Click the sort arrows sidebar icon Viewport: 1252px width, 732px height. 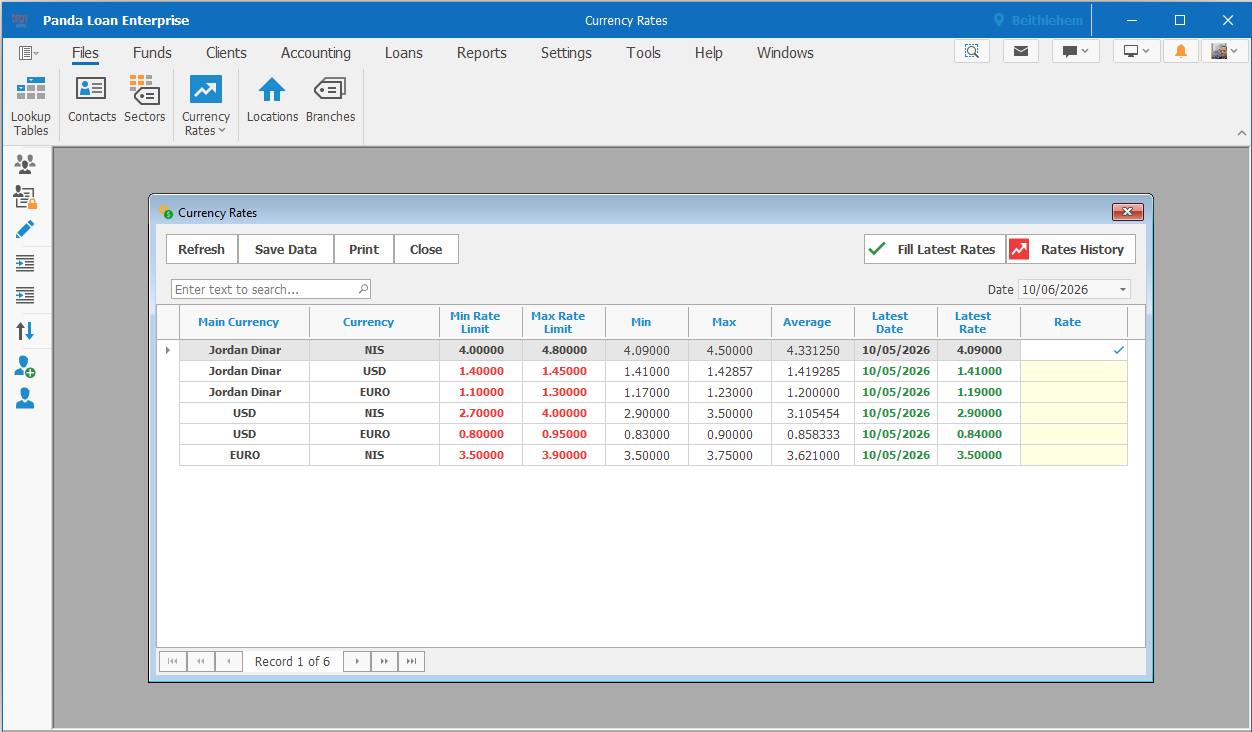[25, 330]
